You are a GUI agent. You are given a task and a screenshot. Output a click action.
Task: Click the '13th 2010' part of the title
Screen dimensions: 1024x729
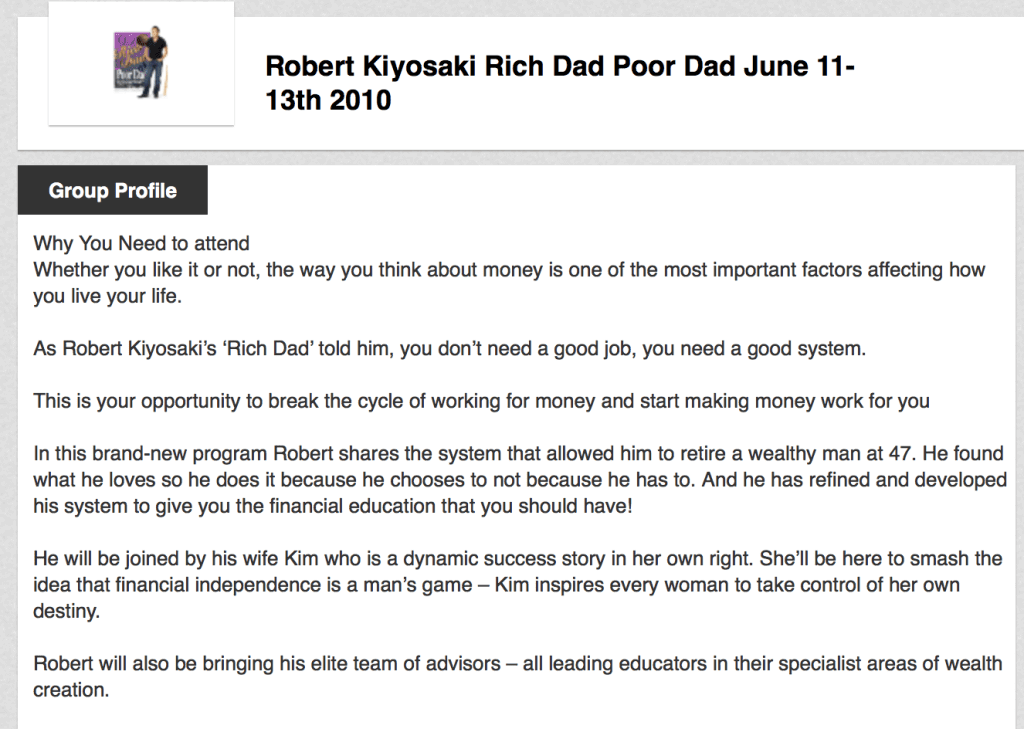[328, 101]
